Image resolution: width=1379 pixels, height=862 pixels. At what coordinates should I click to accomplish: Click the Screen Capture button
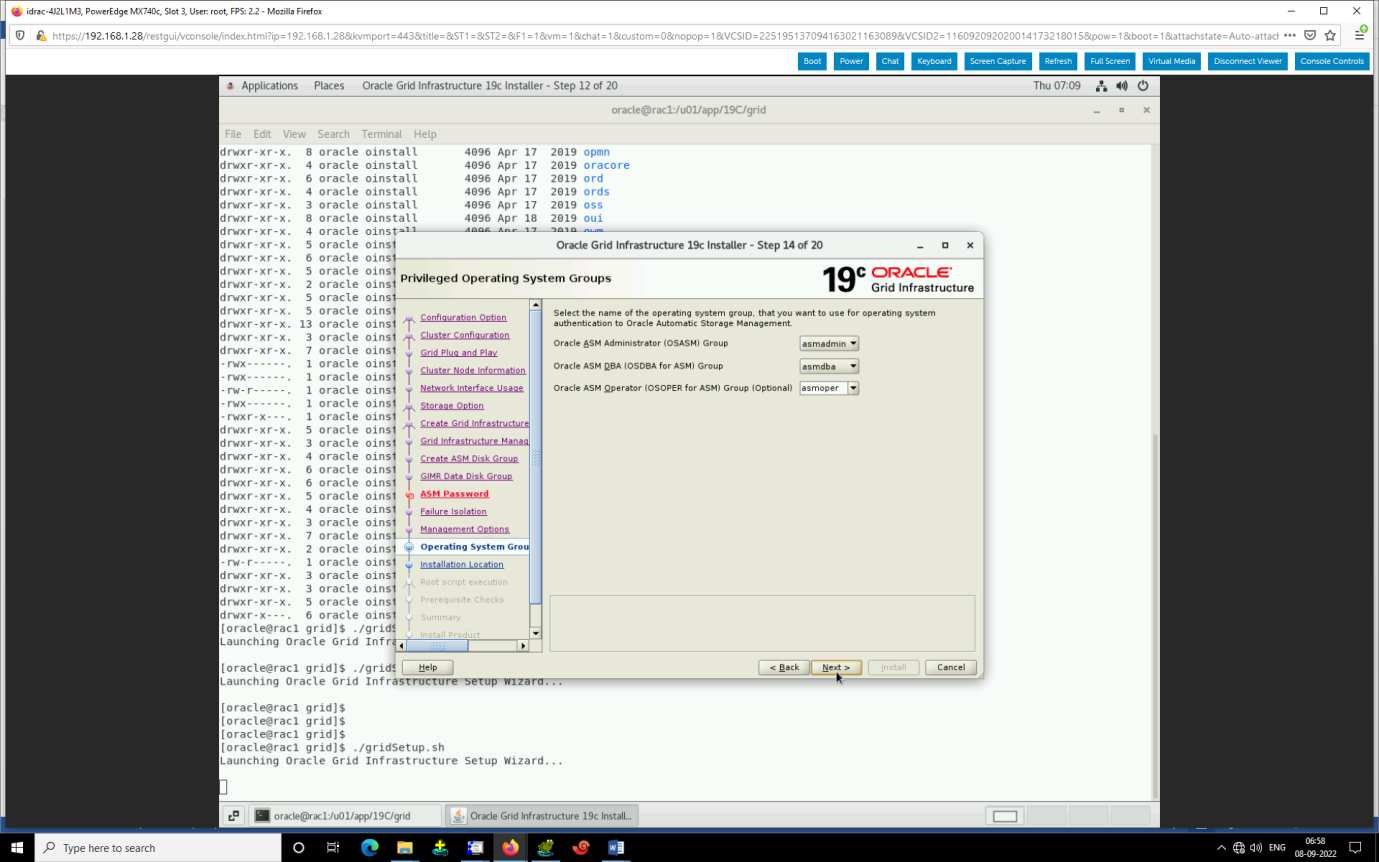coord(998,61)
